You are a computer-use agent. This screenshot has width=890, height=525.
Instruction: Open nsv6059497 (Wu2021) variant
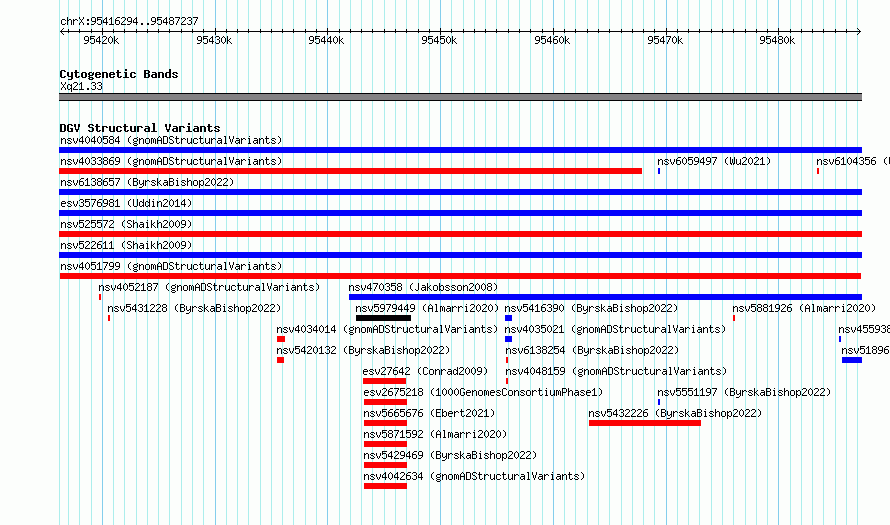click(x=714, y=161)
